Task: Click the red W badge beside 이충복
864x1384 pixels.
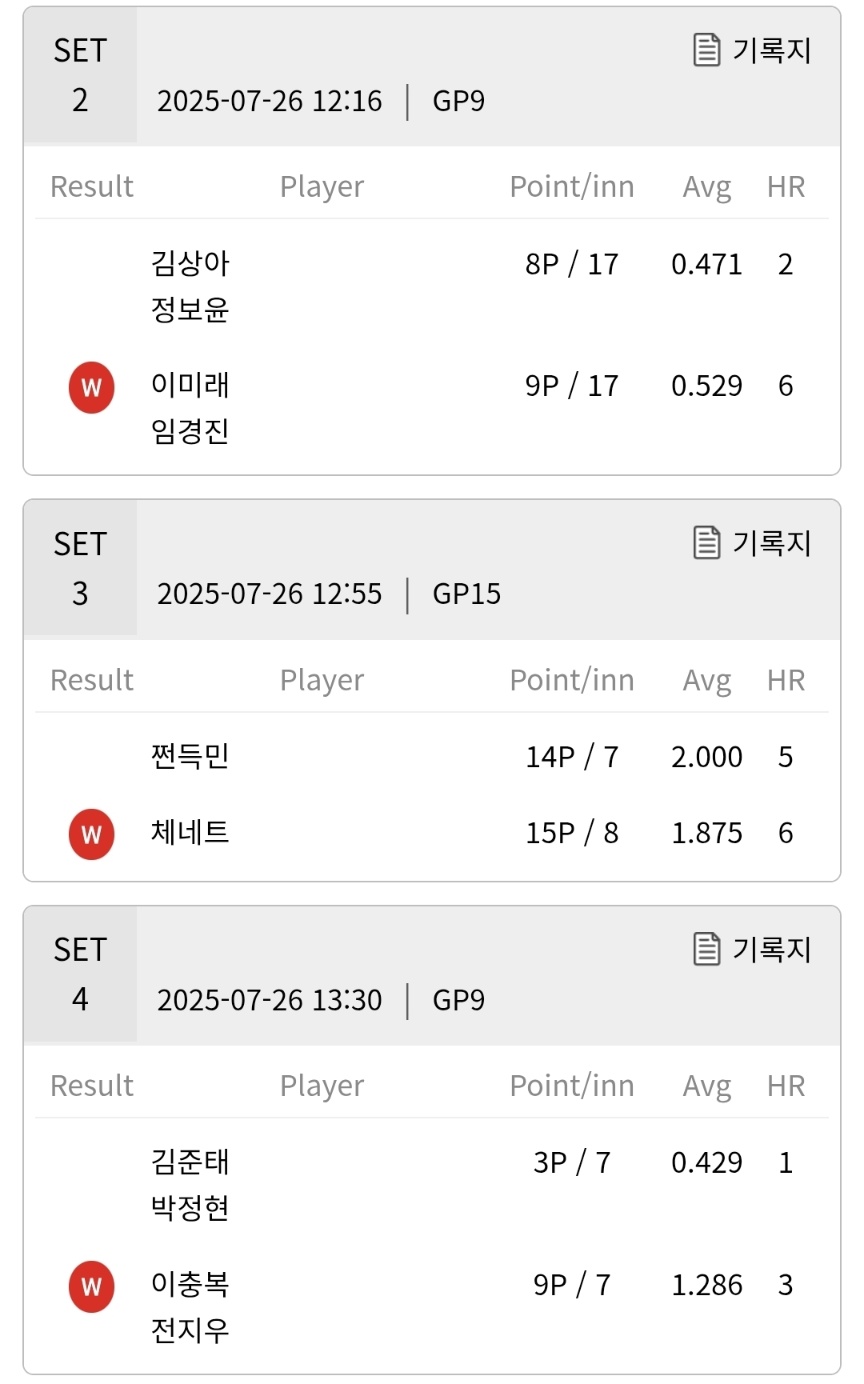Action: click(91, 1285)
